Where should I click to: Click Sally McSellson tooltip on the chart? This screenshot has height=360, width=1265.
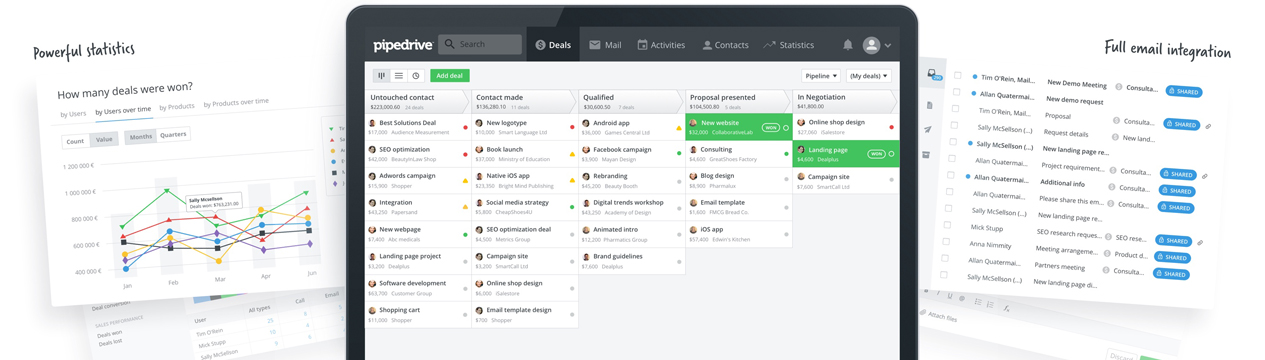[x=213, y=201]
